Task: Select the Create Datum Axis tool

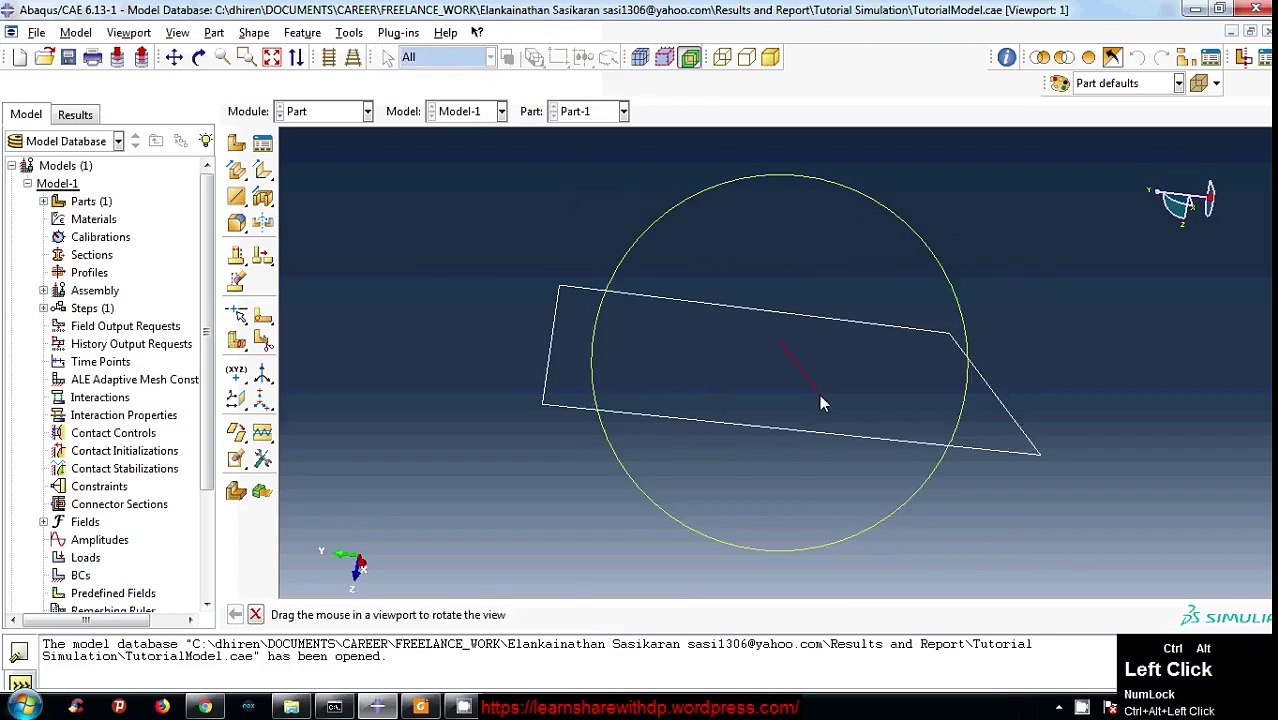Action: tap(262, 374)
